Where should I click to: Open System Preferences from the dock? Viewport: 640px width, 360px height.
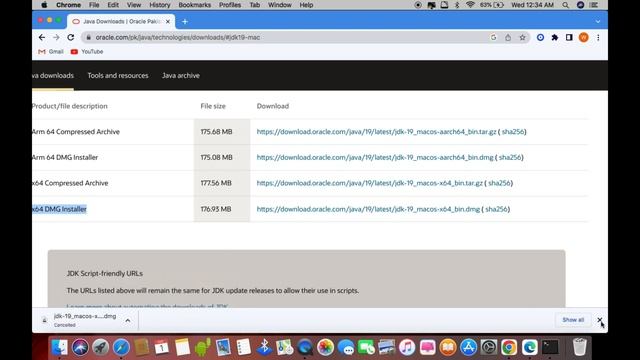tap(489, 347)
